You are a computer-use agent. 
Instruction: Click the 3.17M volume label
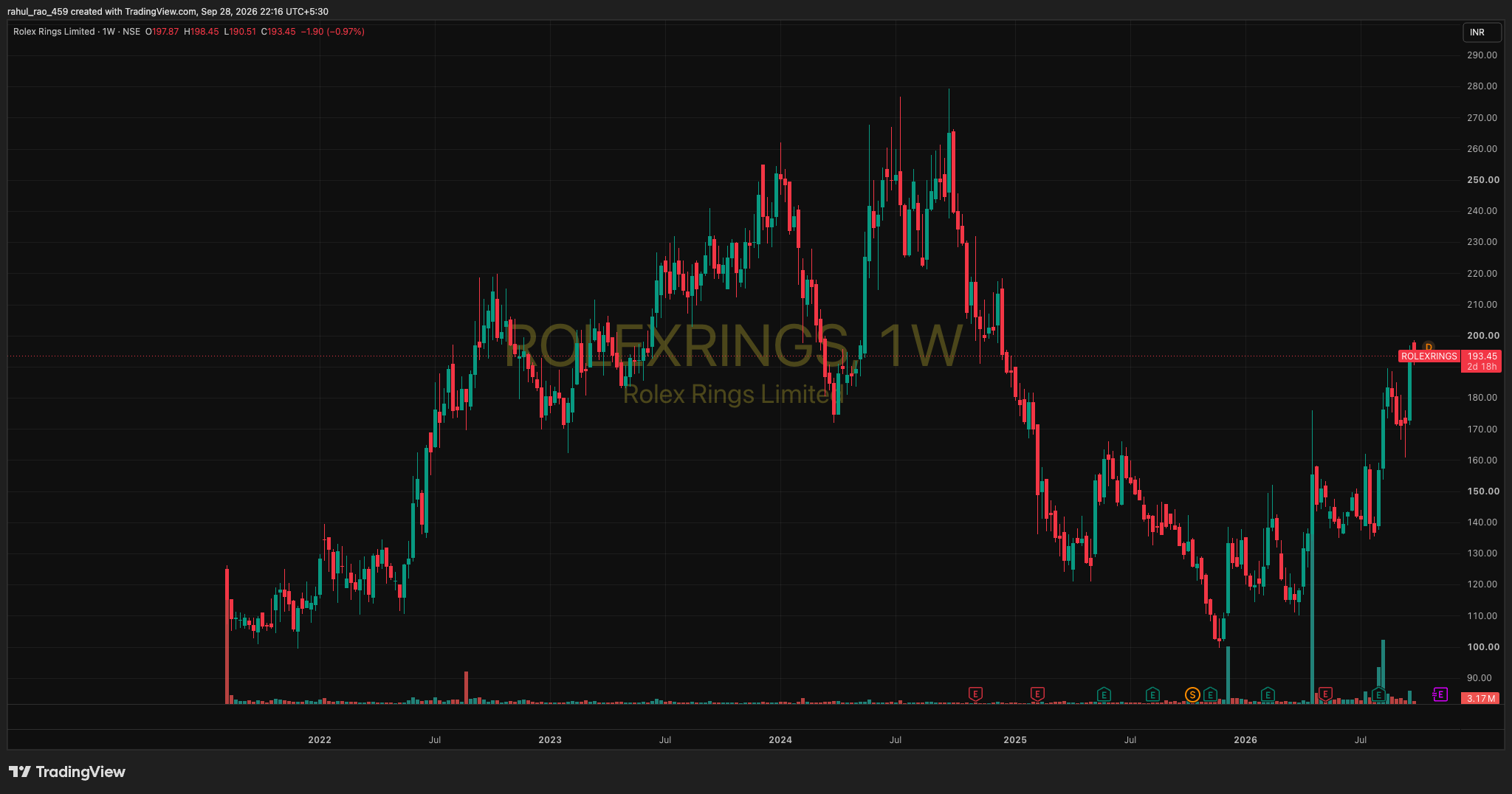1481,698
